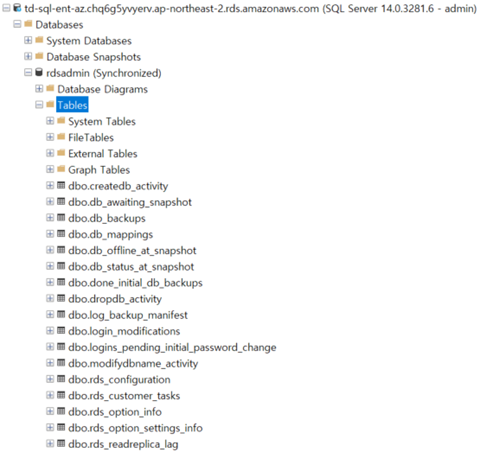The image size is (480, 452).
Task: Select dbo.rds_option_settings_info table name
Action: click(135, 428)
